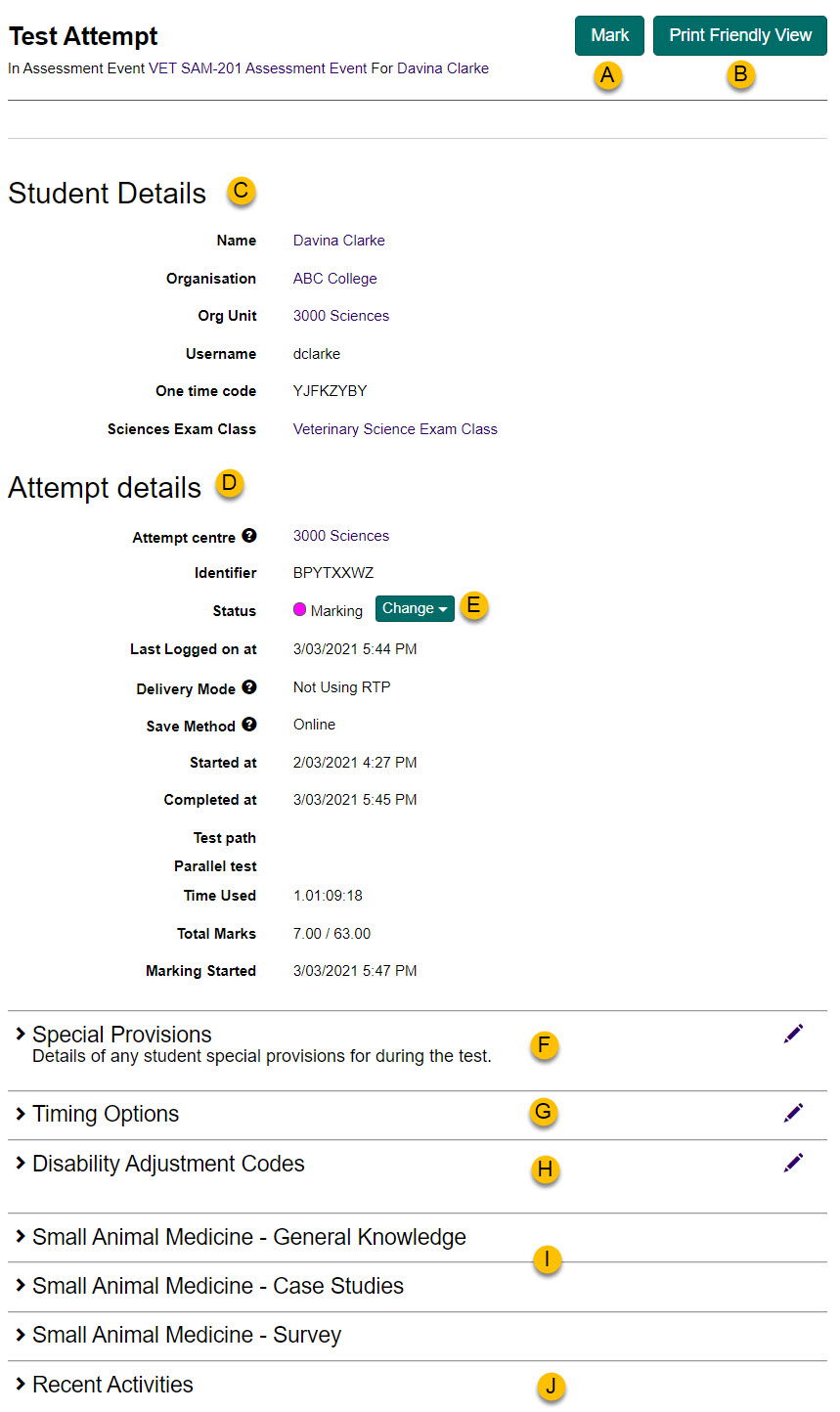The width and height of the screenshot is (840, 1412).
Task: Expand the Special Provisions section
Action: (x=121, y=1035)
